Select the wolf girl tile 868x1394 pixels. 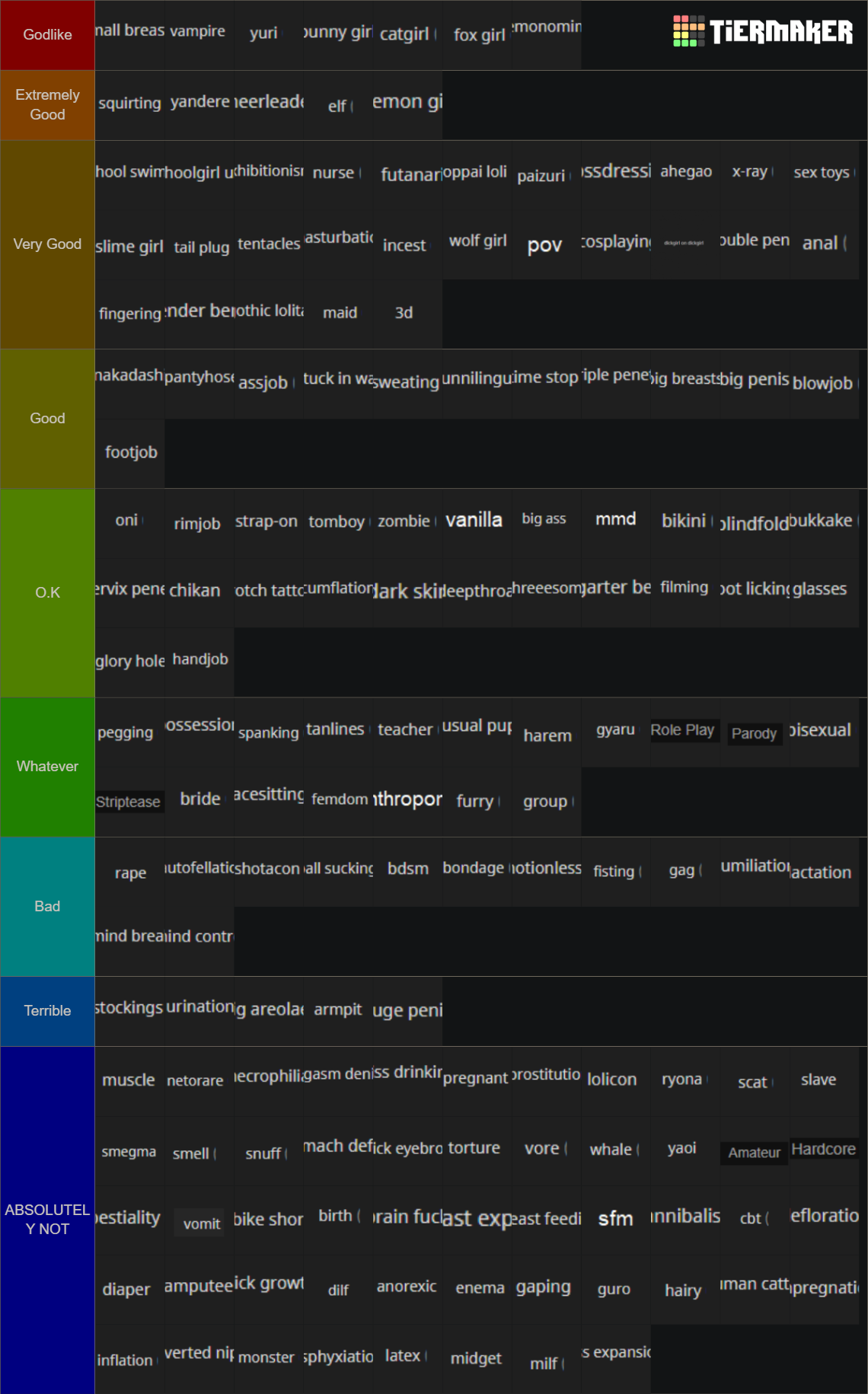[477, 244]
